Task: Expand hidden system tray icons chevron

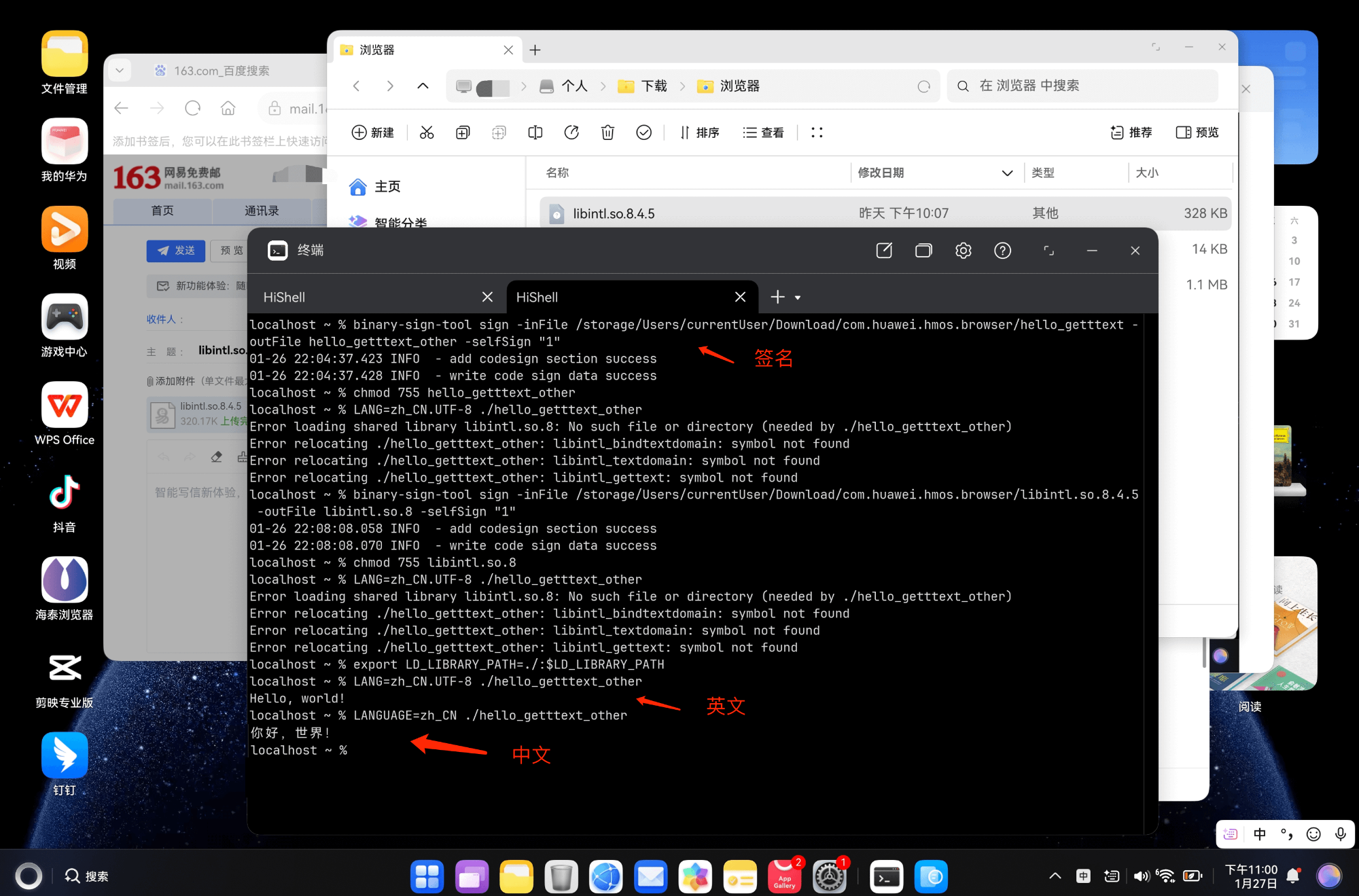Action: tap(1055, 876)
